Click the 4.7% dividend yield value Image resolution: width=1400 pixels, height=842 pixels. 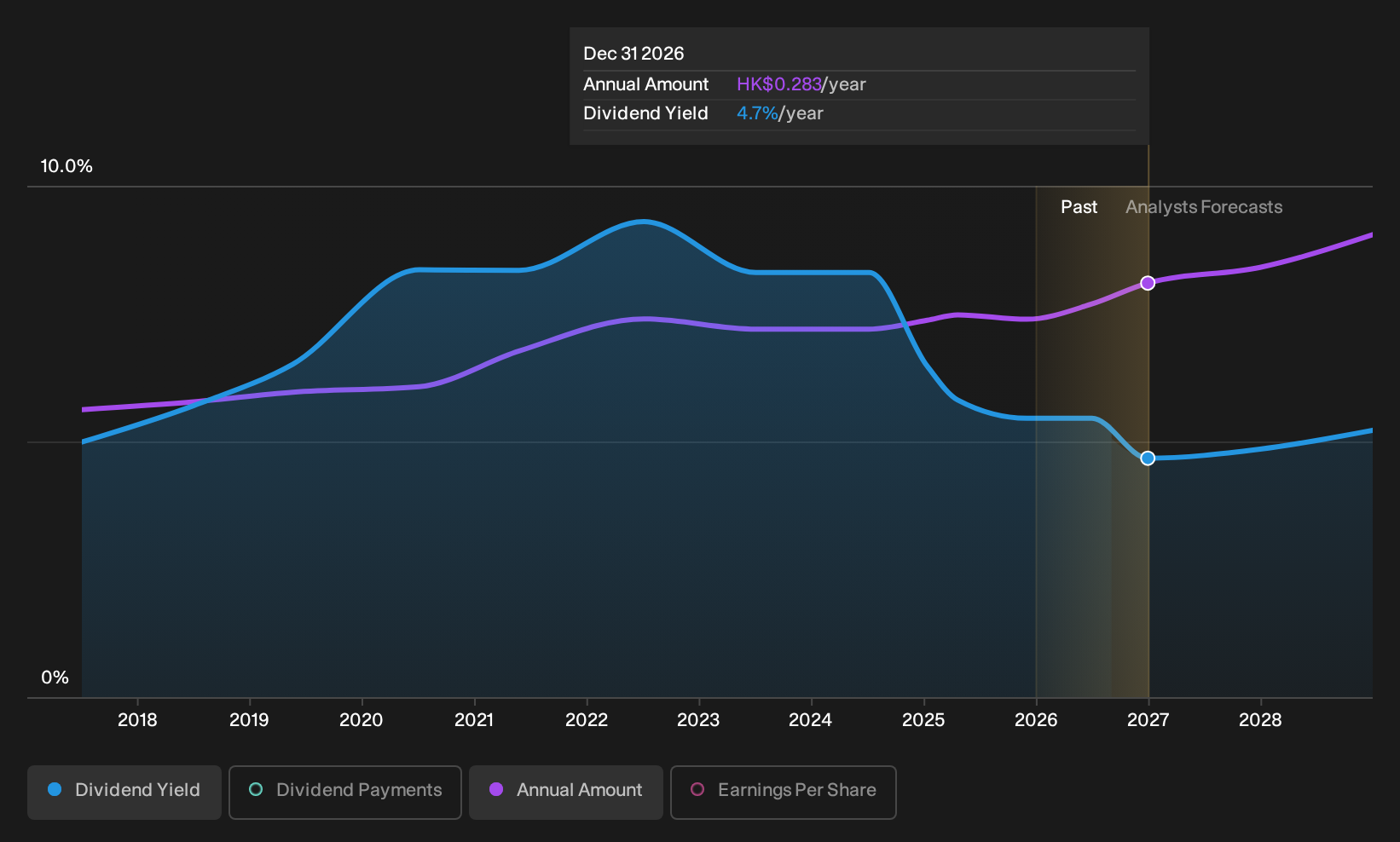coord(757,113)
